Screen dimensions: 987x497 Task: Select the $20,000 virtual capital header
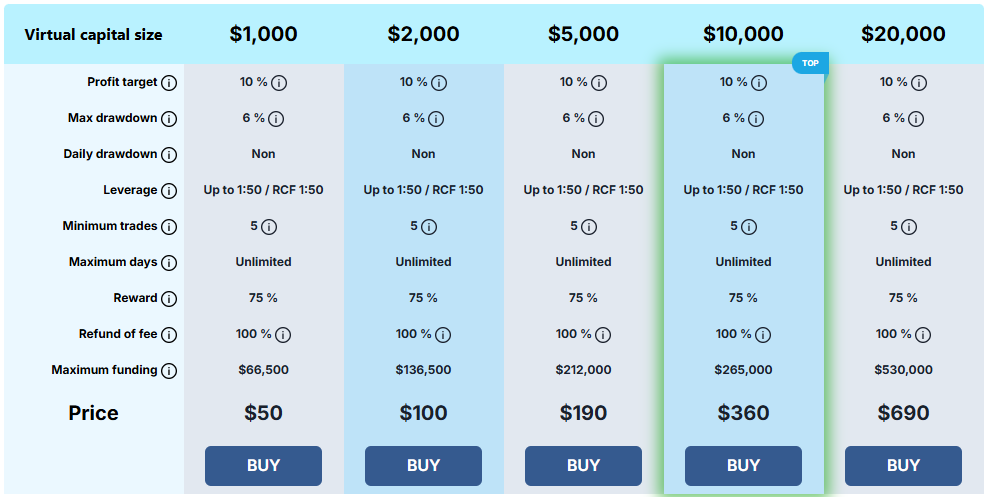[903, 34]
